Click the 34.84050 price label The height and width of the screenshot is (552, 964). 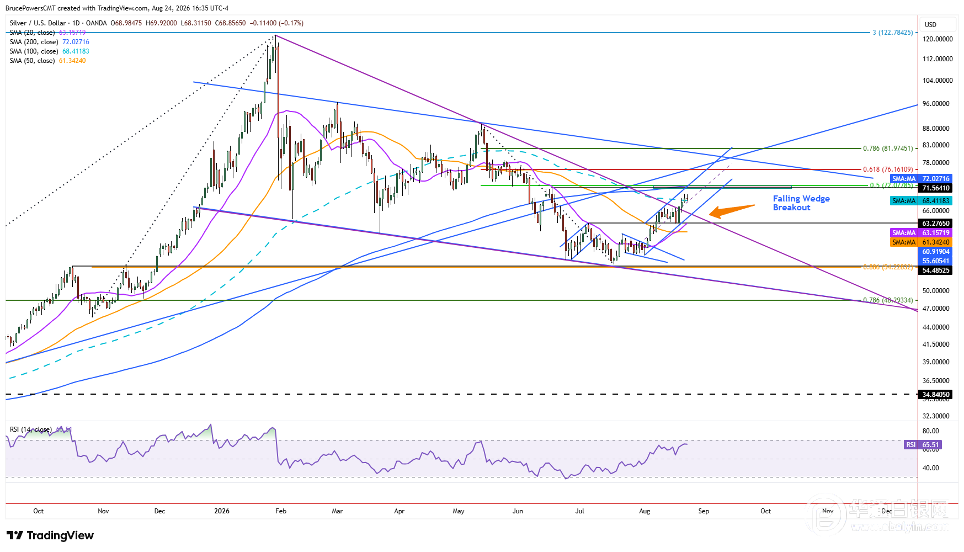pyautogui.click(x=934, y=395)
